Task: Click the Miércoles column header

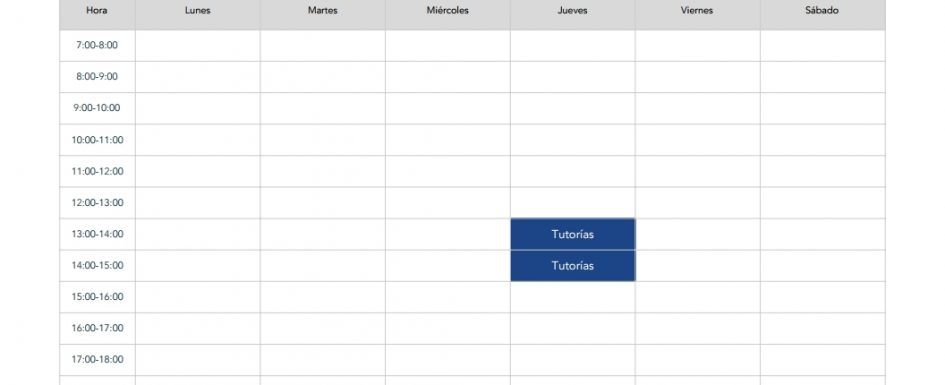Action: click(447, 11)
